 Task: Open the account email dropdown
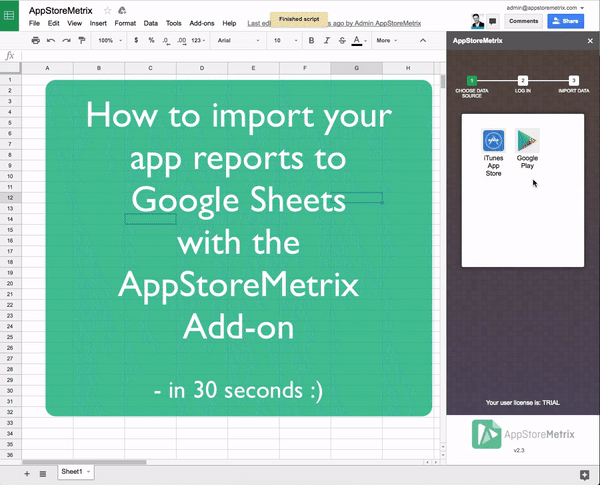pyautogui.click(x=545, y=8)
